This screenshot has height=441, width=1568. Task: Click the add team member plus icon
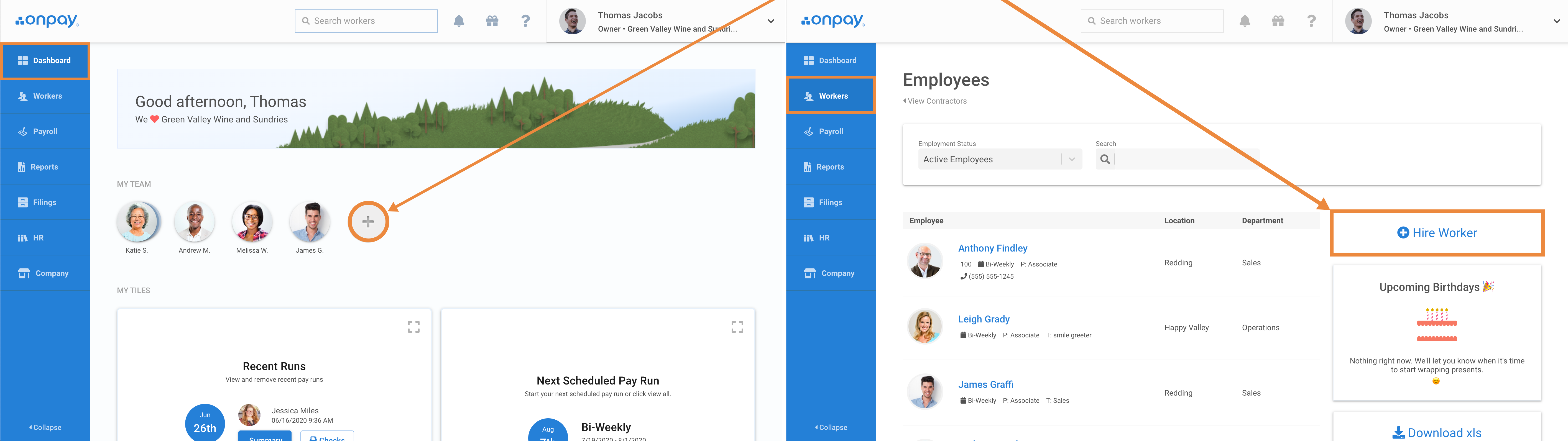pyautogui.click(x=368, y=221)
